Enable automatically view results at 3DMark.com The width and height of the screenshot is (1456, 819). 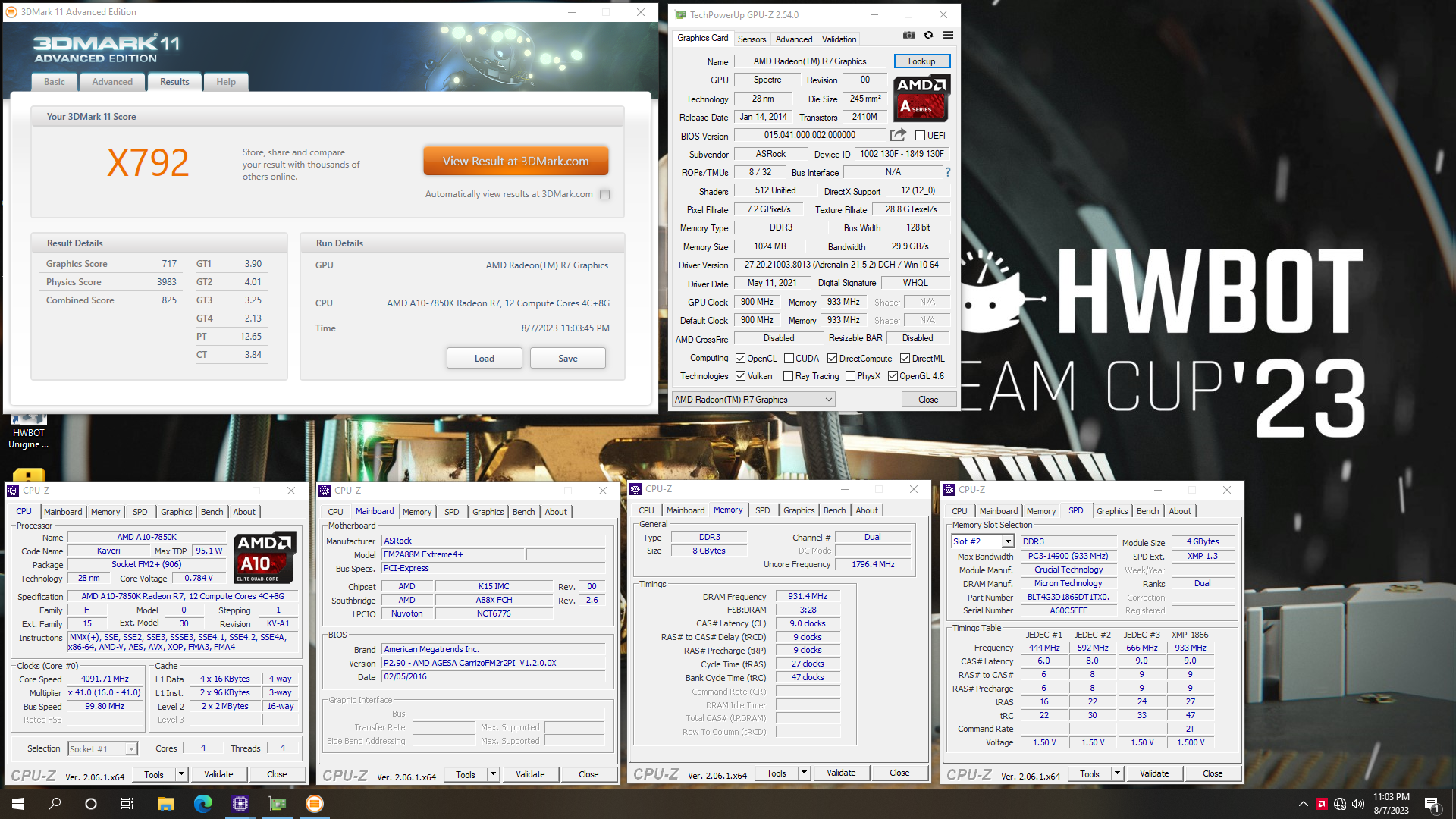click(604, 194)
